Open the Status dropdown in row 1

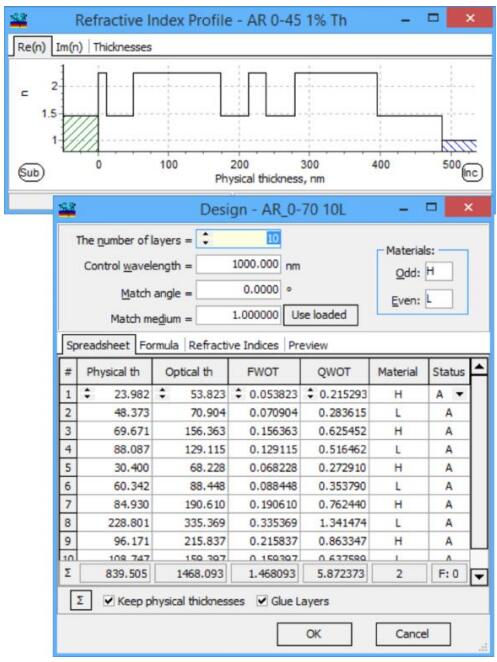click(459, 394)
